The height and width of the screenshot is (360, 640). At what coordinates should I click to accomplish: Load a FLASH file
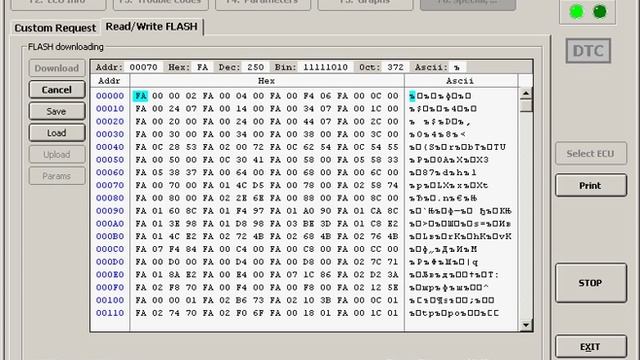tap(57, 133)
